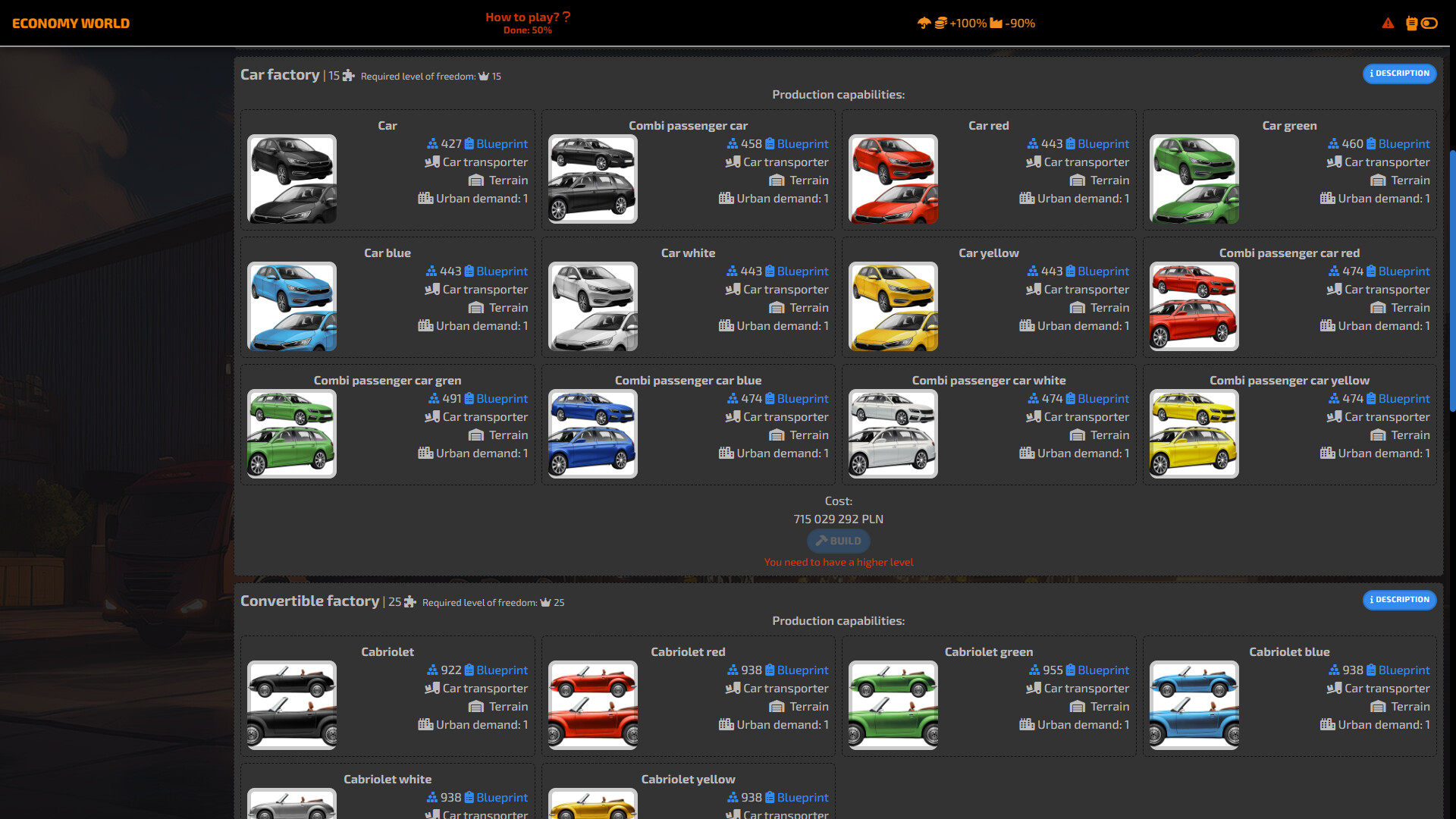Open the DESCRIPTION panel for Convertible factory

tap(1399, 600)
